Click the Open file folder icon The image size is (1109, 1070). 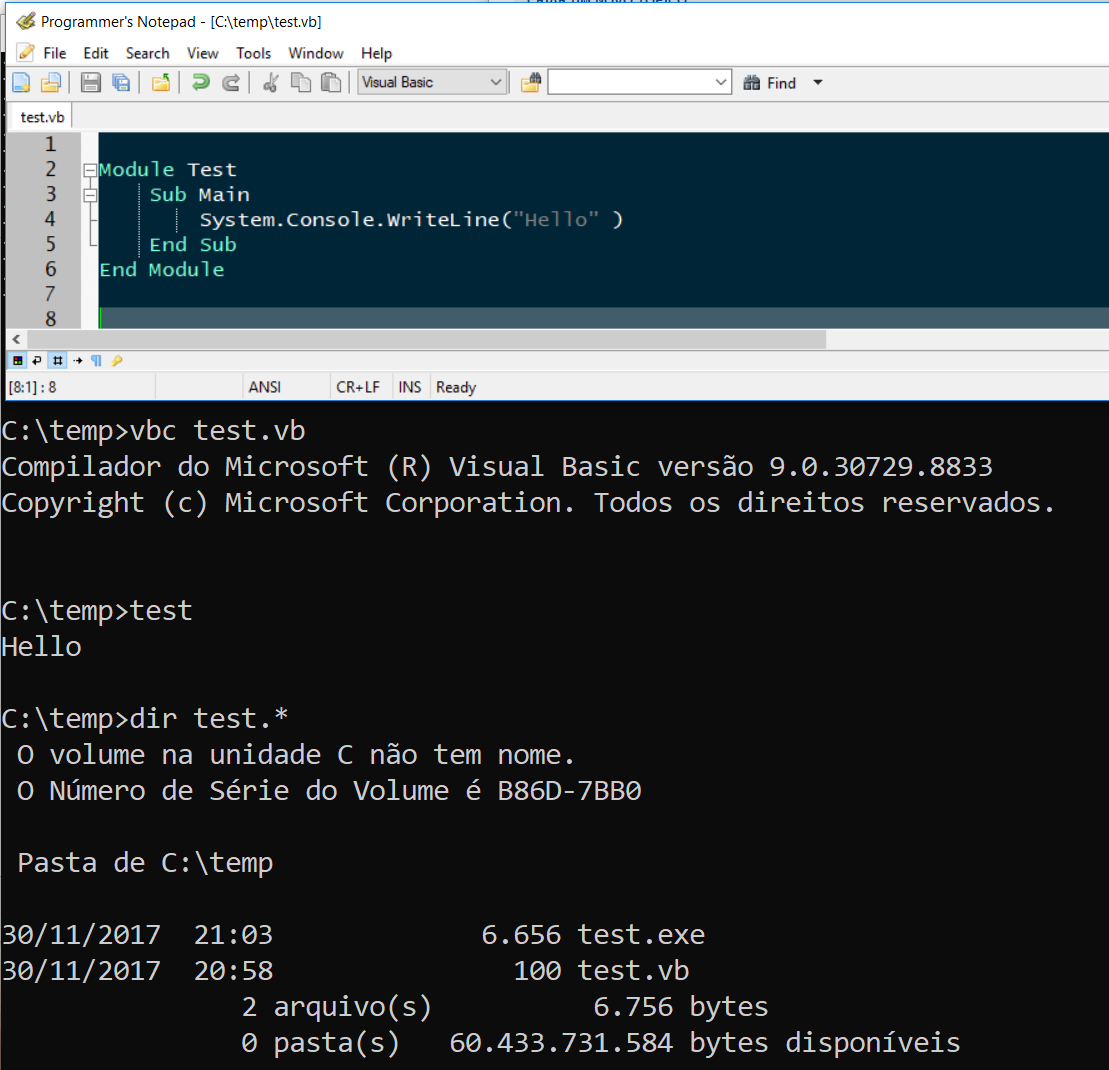51,83
